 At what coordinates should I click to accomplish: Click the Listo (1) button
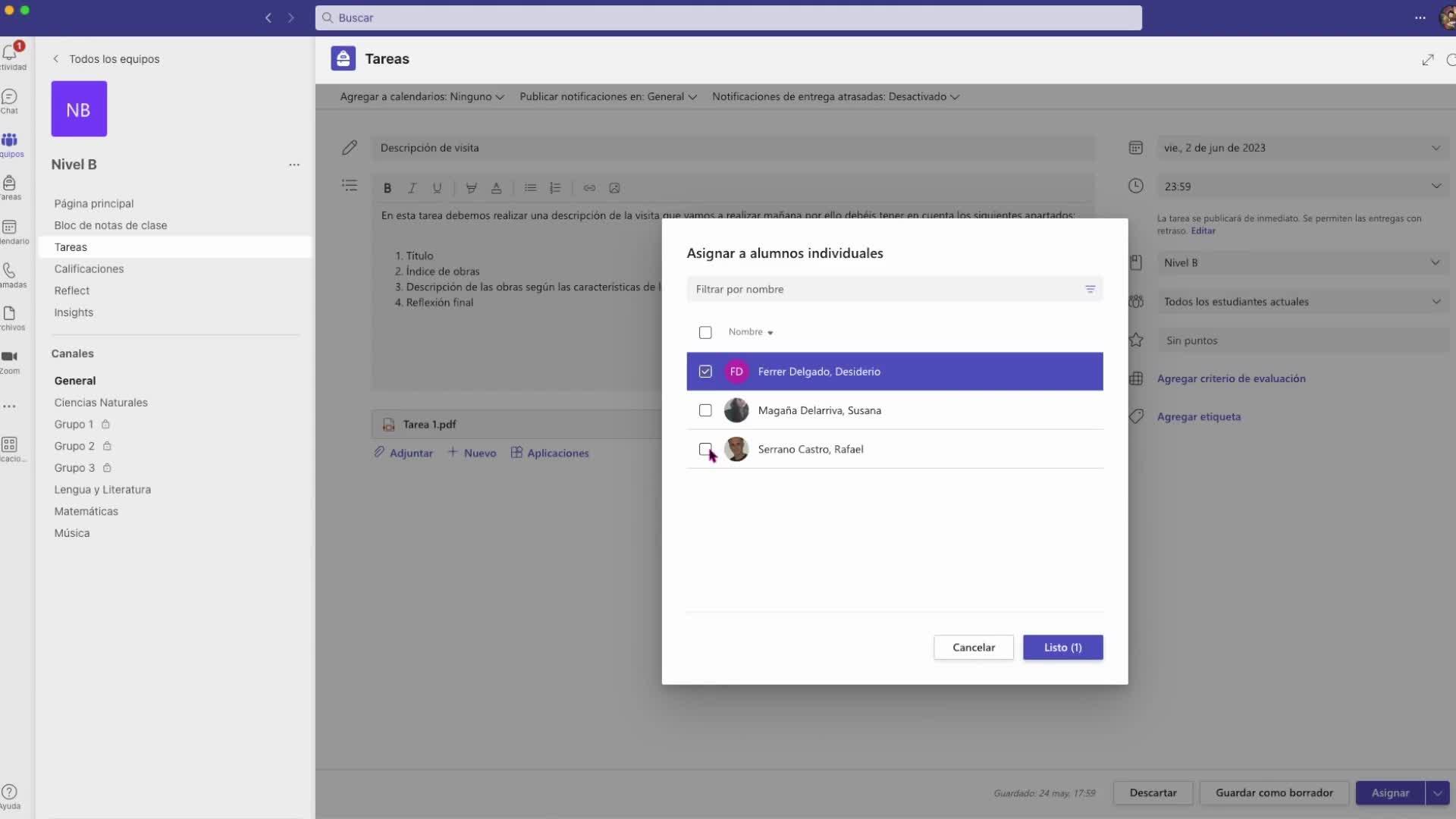click(1062, 647)
